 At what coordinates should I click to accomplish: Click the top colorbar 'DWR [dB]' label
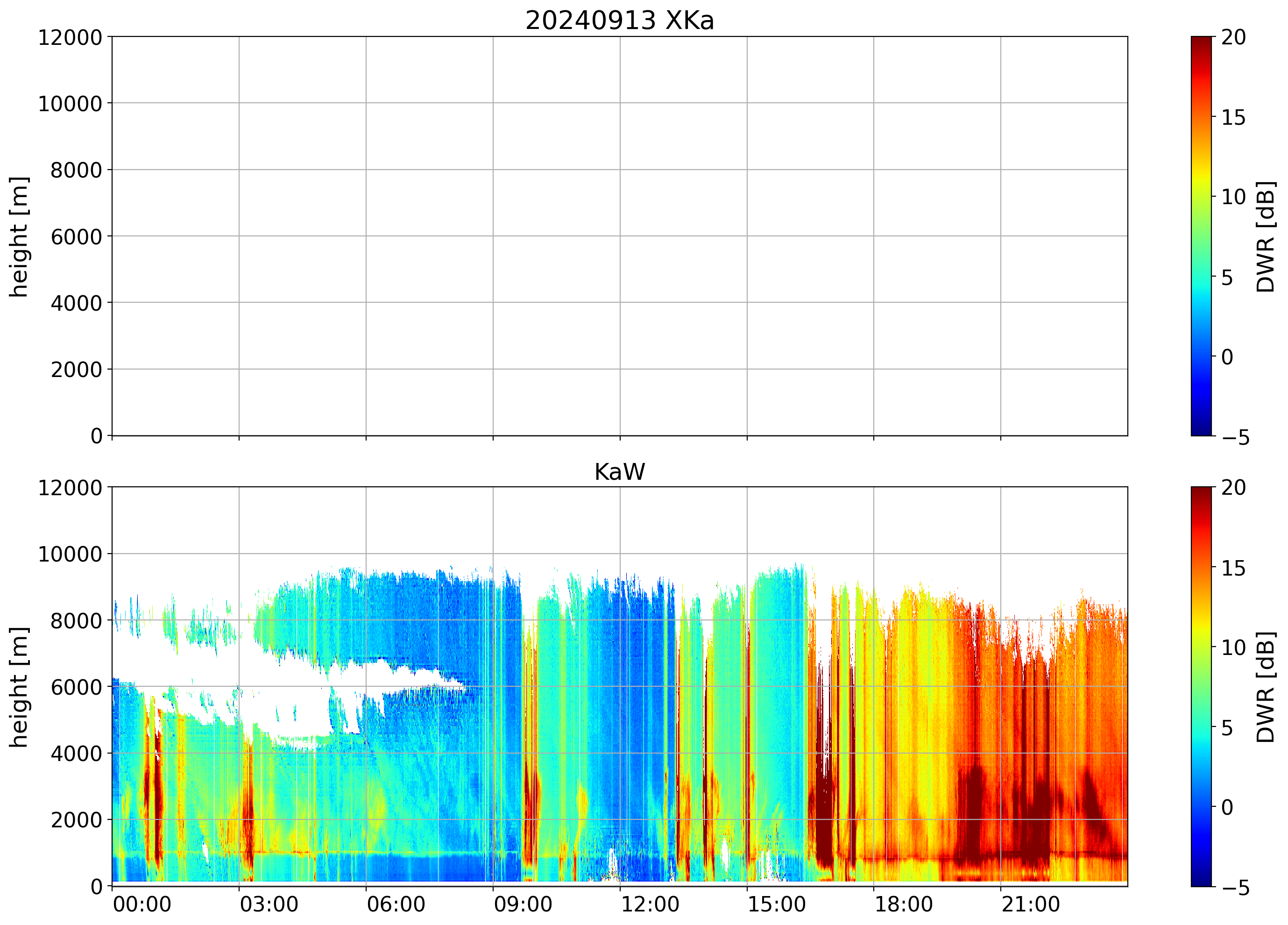point(1265,236)
